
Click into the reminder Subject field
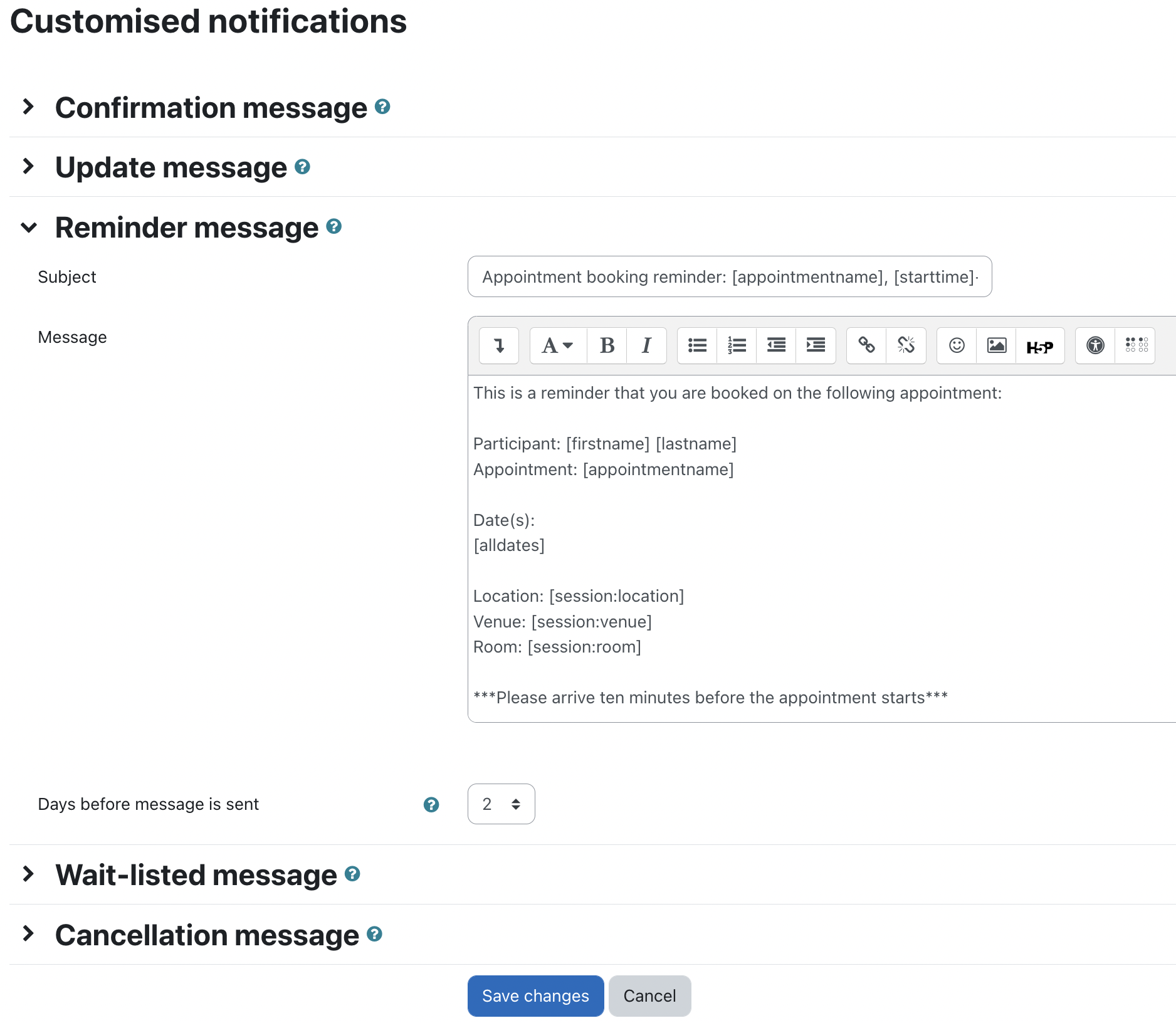730,276
